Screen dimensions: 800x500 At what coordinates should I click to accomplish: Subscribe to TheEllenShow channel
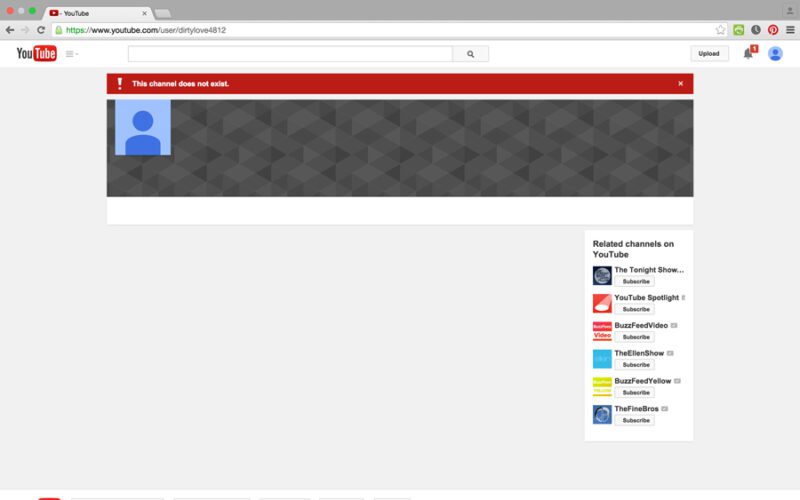636,364
